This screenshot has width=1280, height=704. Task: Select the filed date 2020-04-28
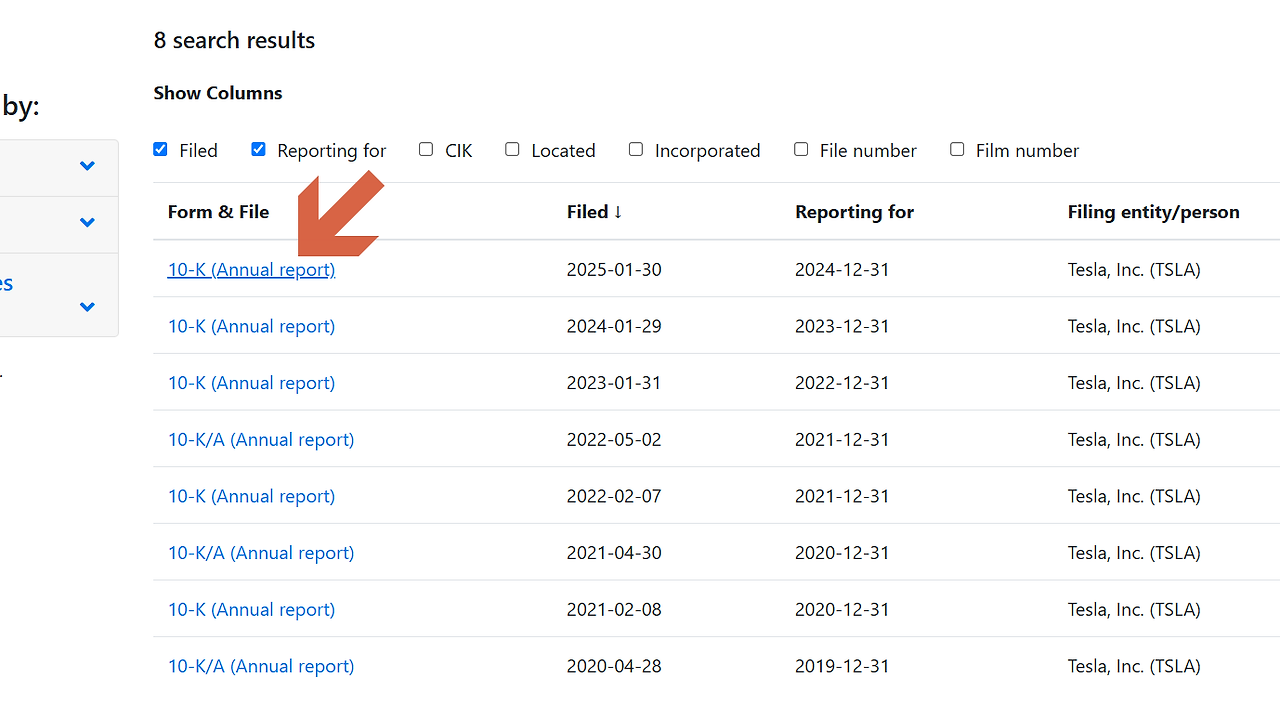point(614,666)
